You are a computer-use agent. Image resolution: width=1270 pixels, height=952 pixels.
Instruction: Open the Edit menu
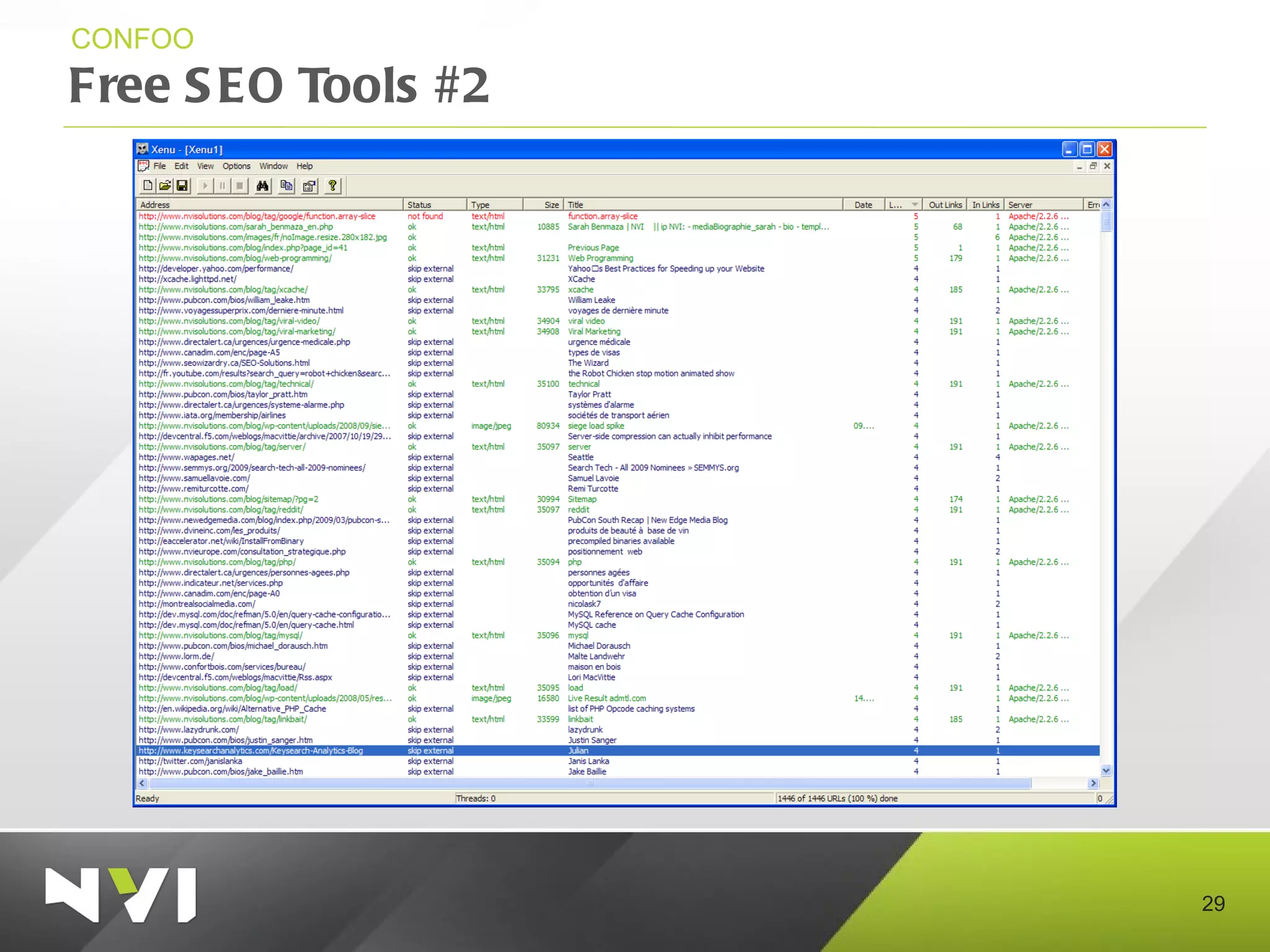(x=181, y=166)
